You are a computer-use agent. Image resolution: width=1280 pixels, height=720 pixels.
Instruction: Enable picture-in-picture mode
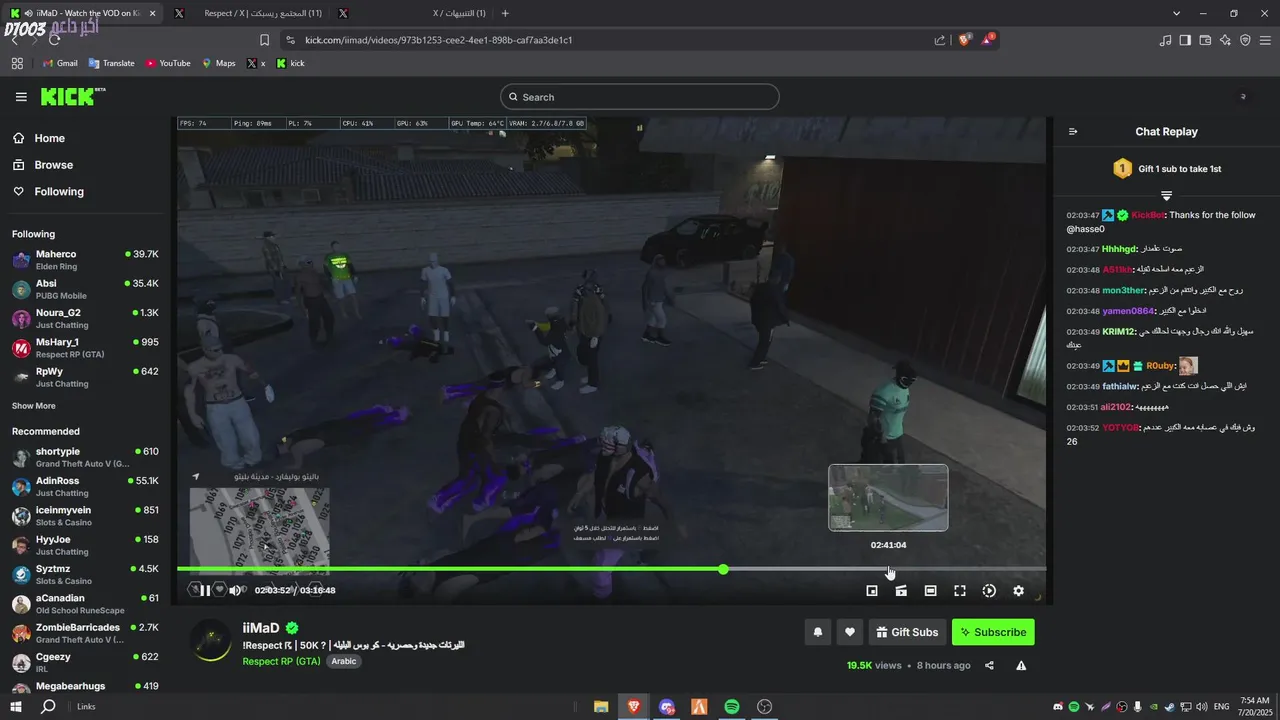pos(872,591)
